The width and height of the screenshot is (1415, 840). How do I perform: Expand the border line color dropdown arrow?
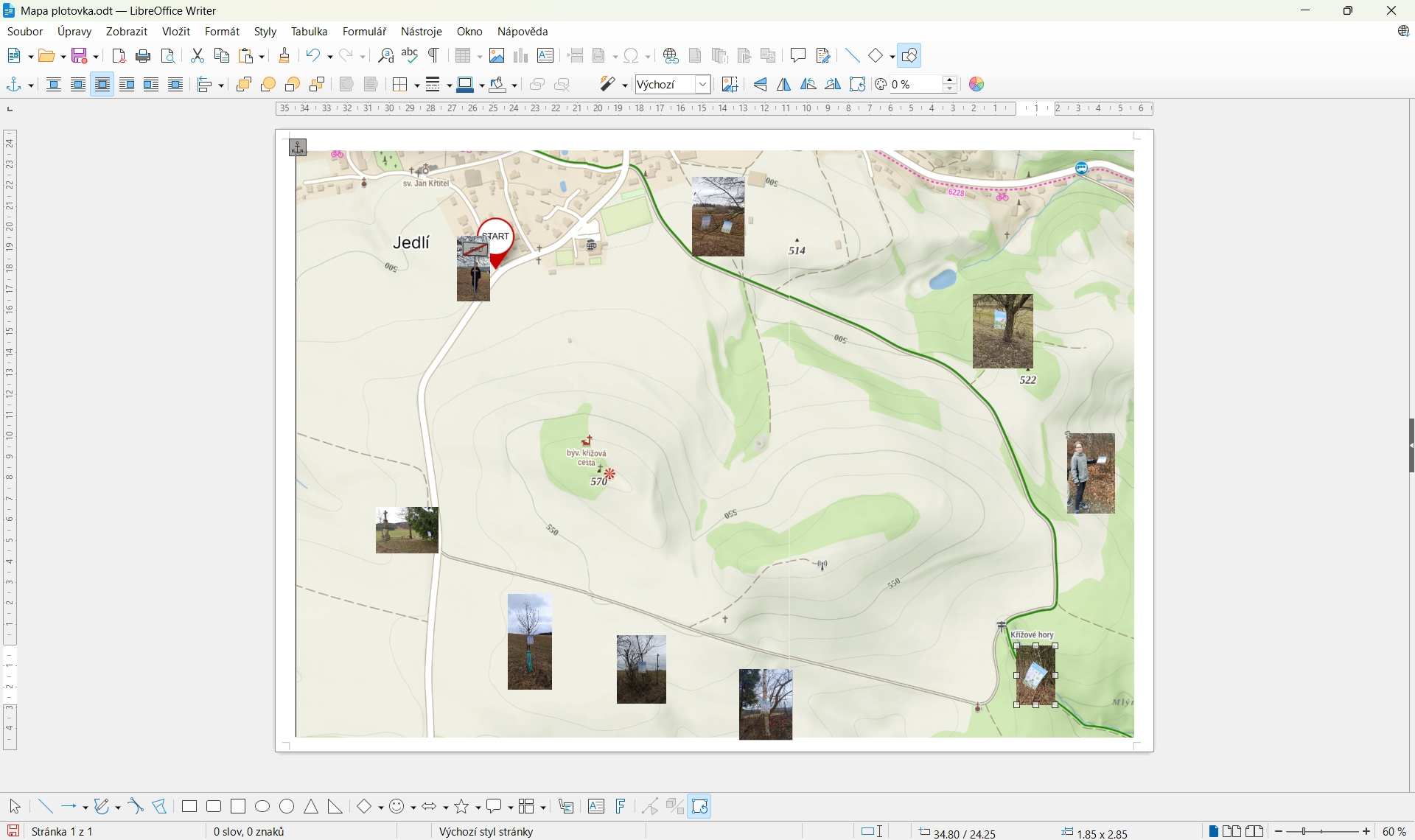click(x=481, y=85)
